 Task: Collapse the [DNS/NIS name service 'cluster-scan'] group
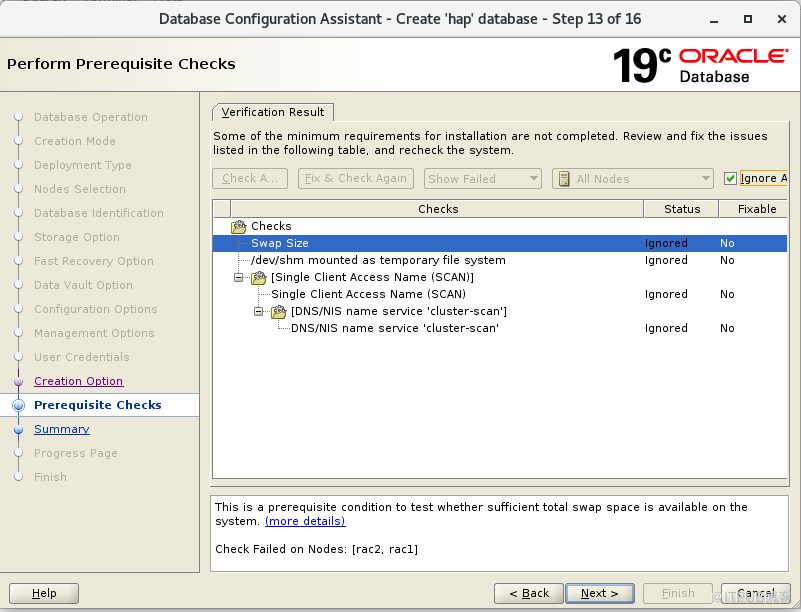(258, 311)
